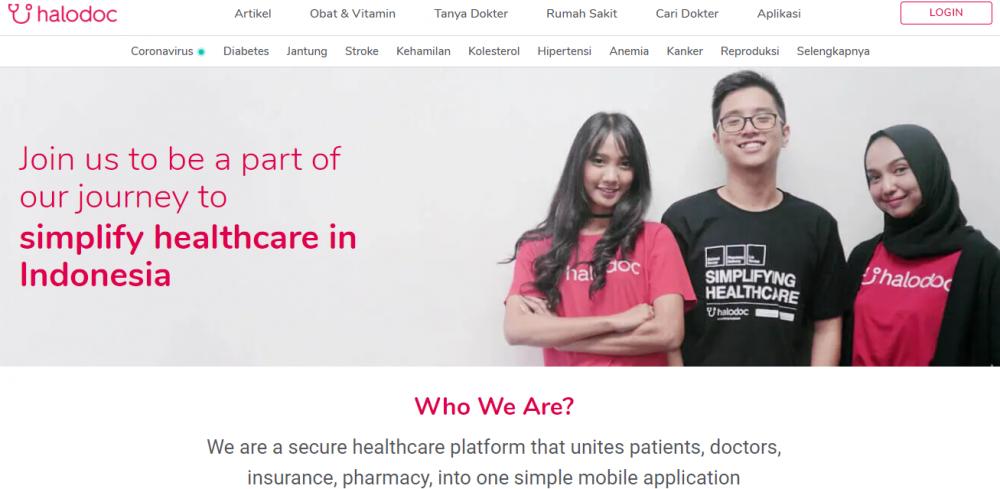Viewport: 1000px width, 489px height.
Task: Open the Diabetes topic link
Action: (246, 51)
